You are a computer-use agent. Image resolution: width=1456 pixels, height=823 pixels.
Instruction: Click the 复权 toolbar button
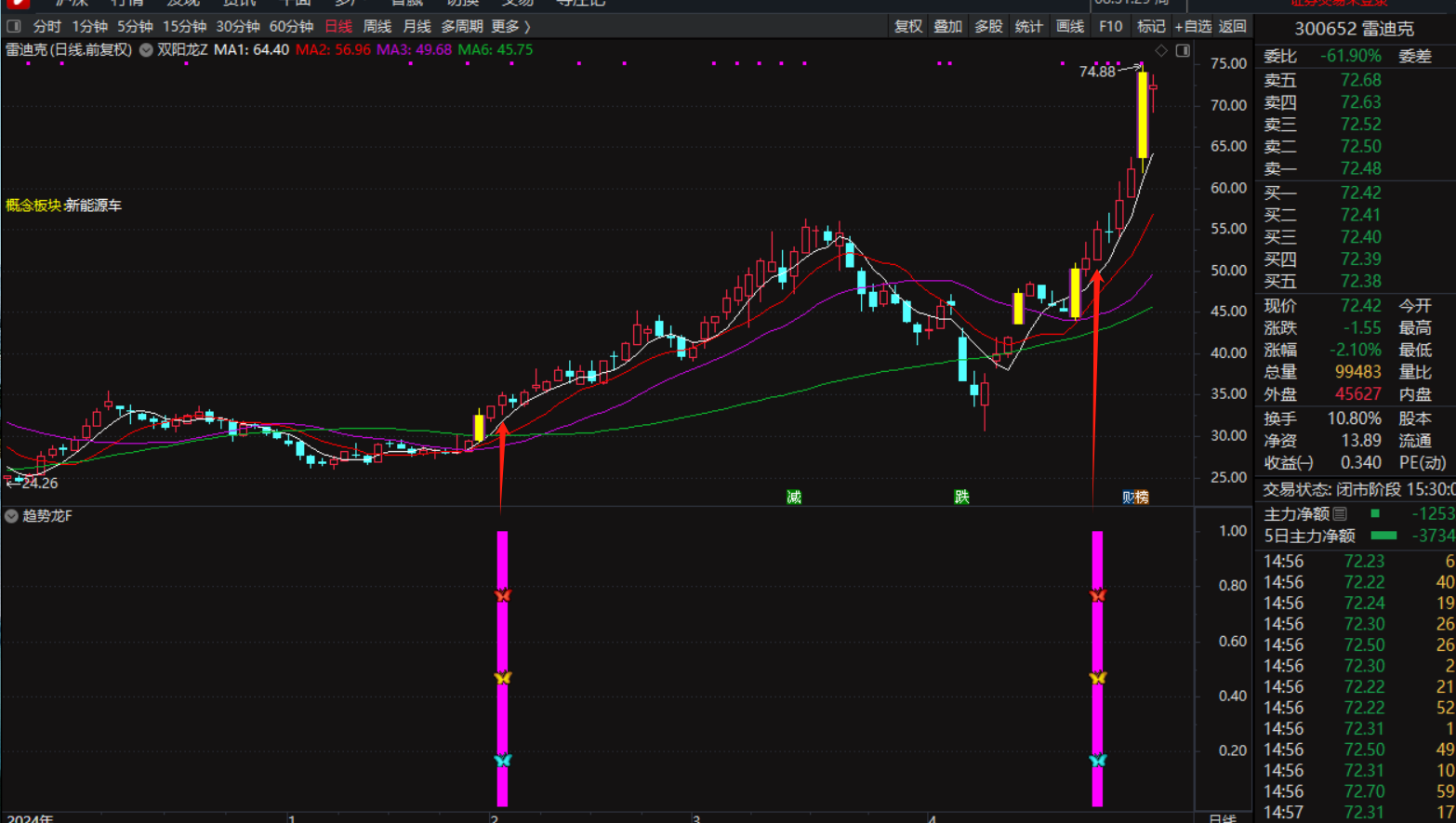click(907, 26)
